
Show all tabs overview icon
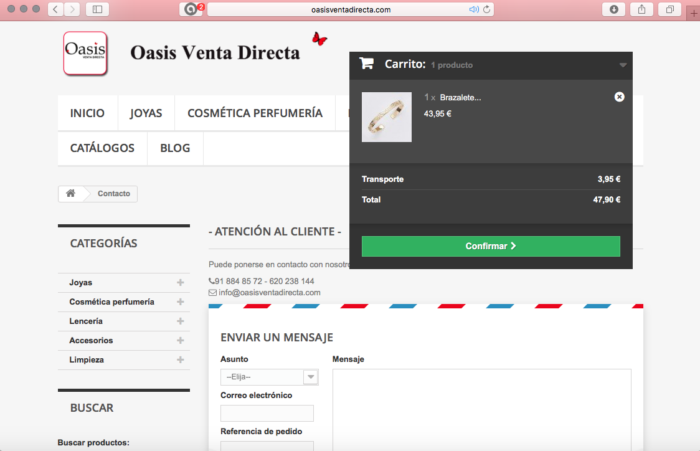[670, 9]
